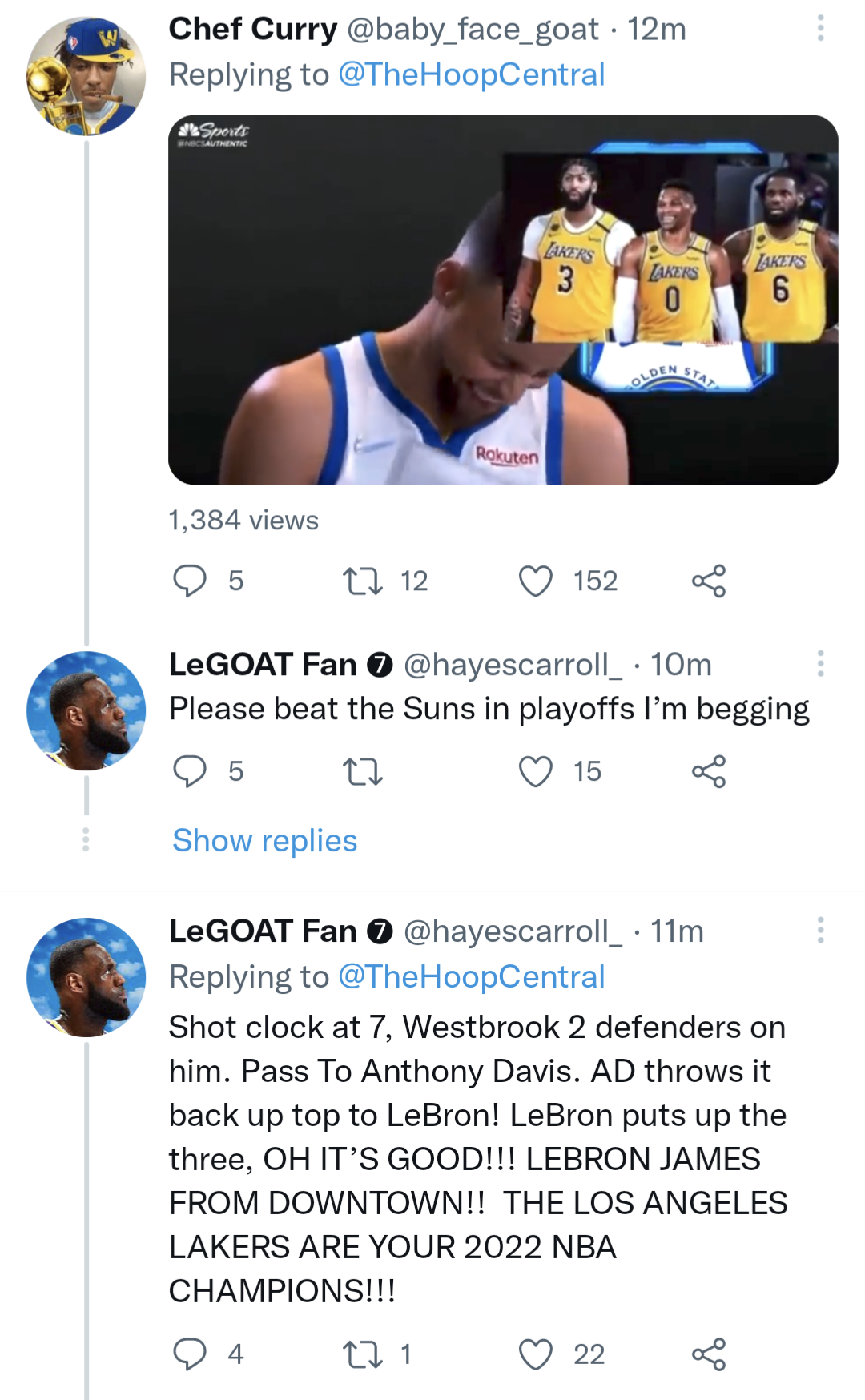Open the options menu on the Suns tweet

pos(819,663)
